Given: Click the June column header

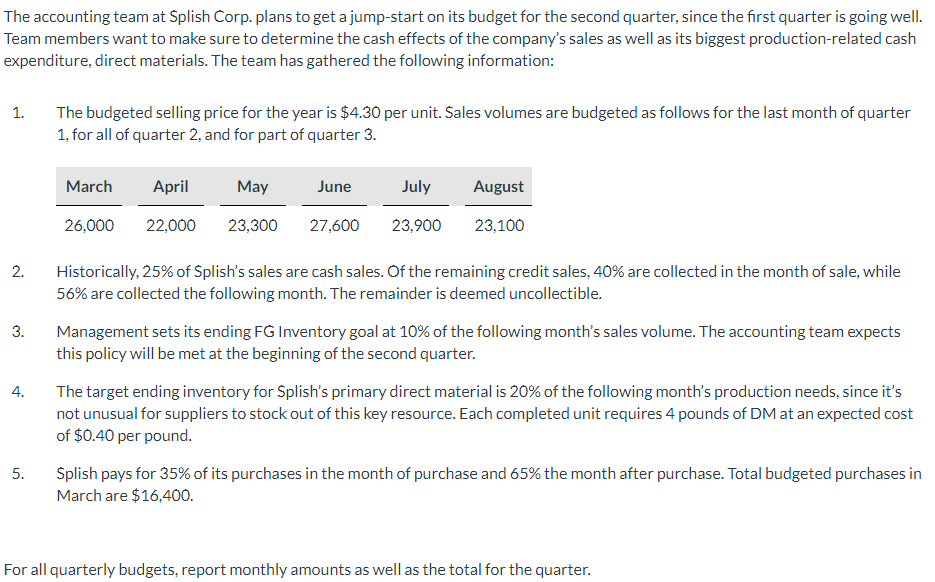Looking at the screenshot, I should [x=334, y=187].
